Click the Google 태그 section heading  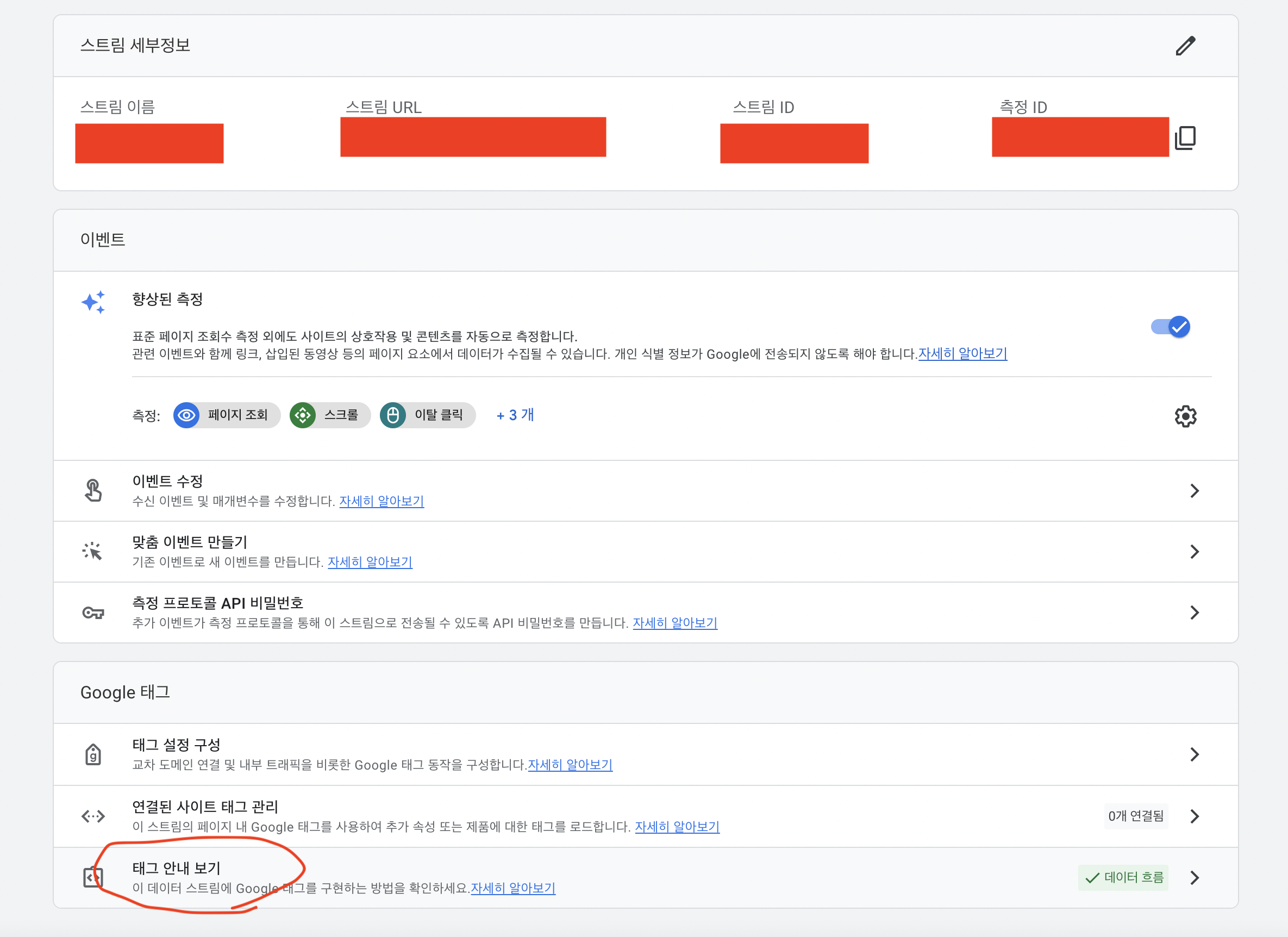point(125,692)
